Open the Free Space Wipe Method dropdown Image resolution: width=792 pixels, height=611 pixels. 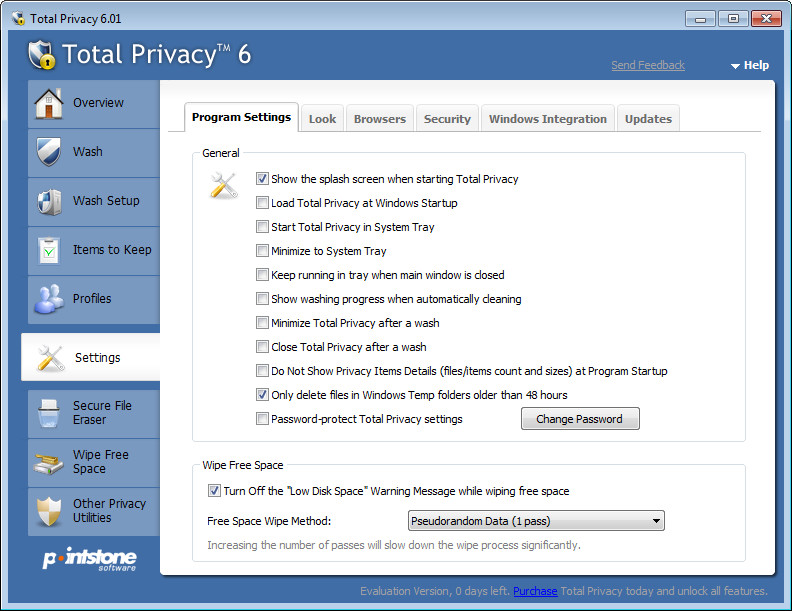click(536, 521)
